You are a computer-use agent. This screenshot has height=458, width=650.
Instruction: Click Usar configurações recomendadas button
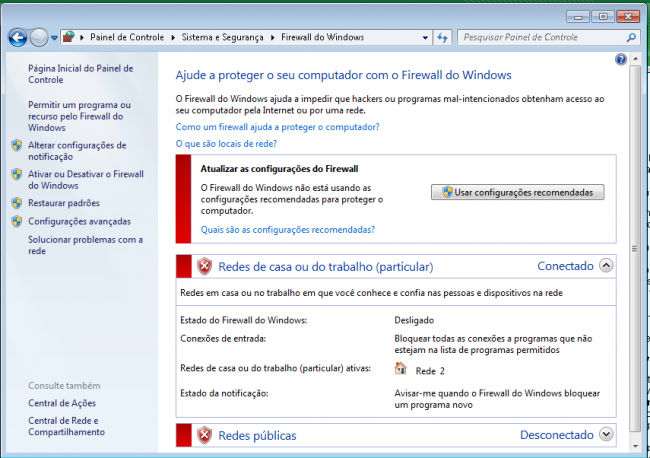[x=517, y=192]
